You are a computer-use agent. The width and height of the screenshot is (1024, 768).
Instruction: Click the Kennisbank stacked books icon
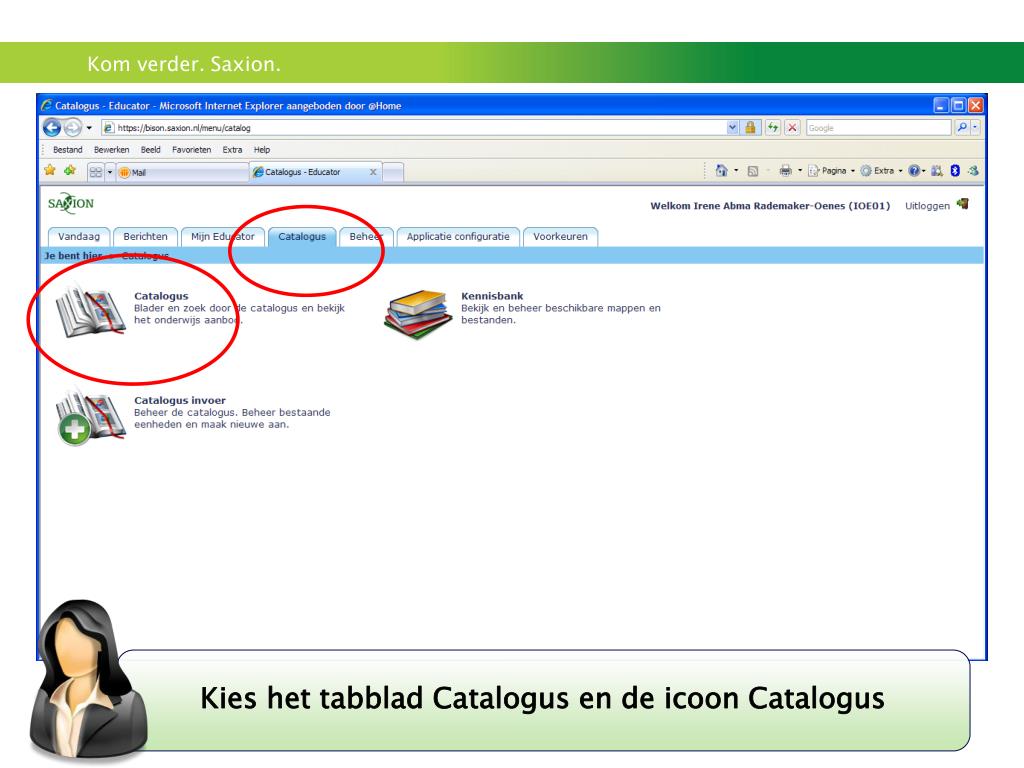pyautogui.click(x=418, y=314)
